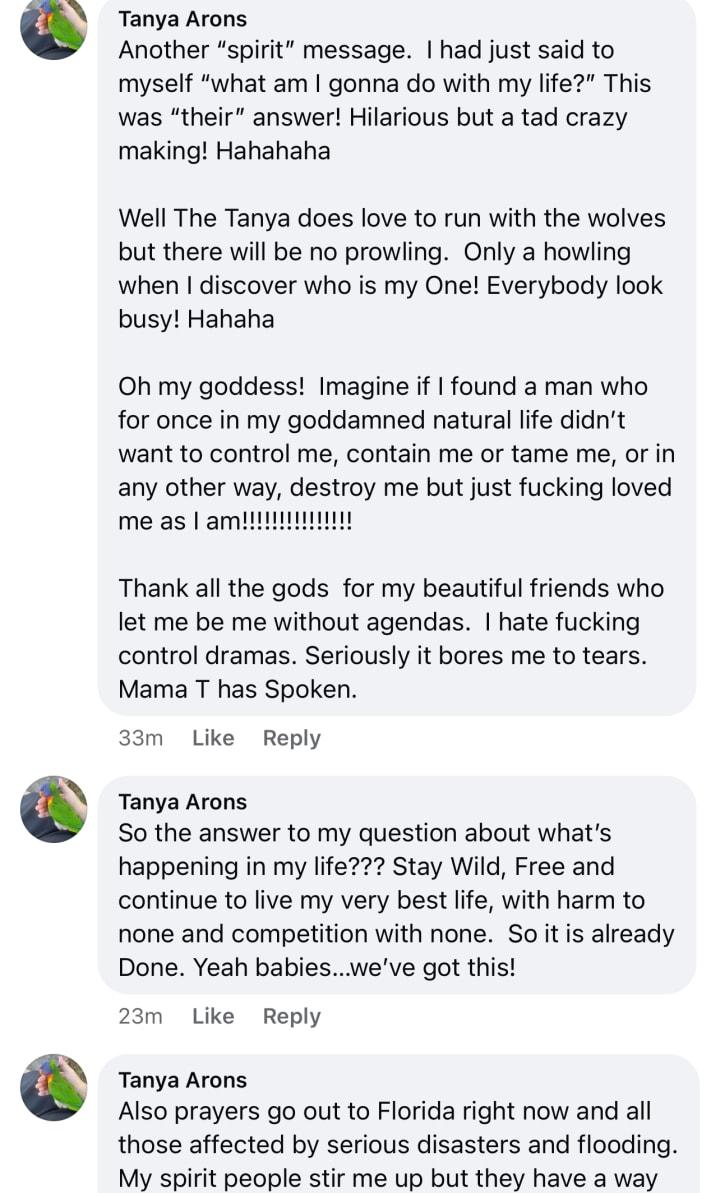Image resolution: width=720 pixels, height=1193 pixels.
Task: Open profile picture on the 33m comment
Action: coord(54,27)
